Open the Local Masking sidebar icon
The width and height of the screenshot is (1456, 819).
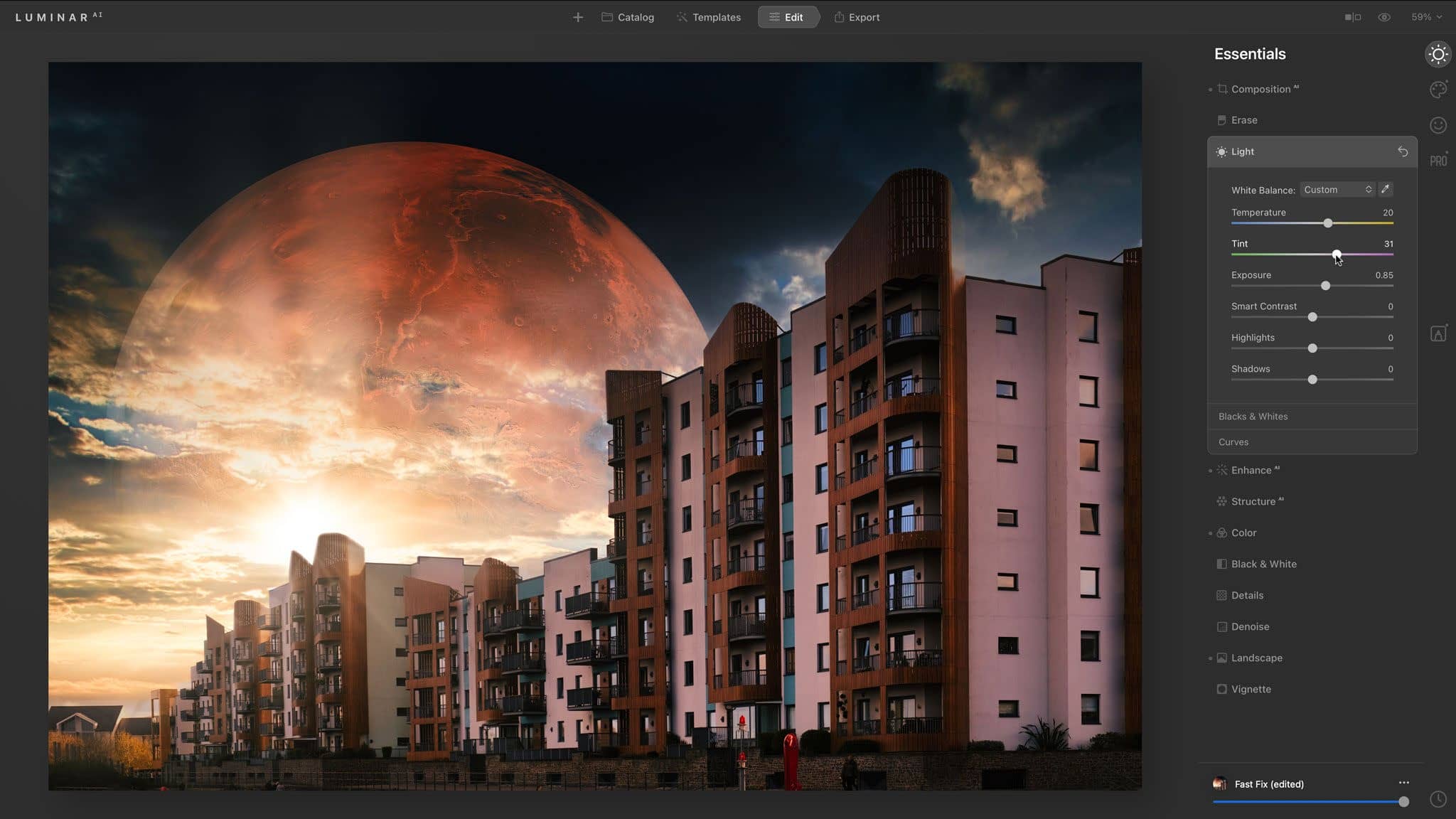[1438, 334]
